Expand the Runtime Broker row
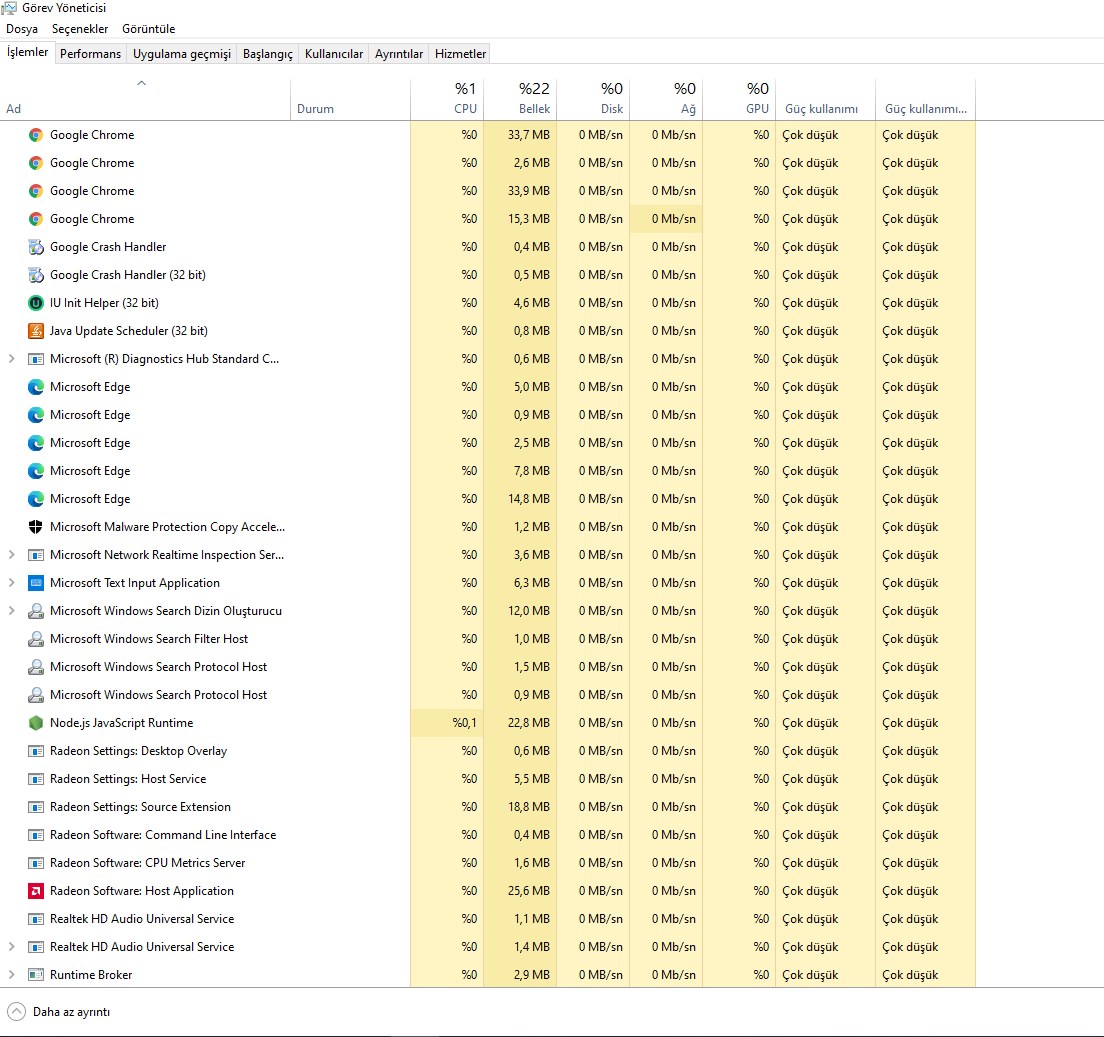1104x1037 pixels. pyautogui.click(x=11, y=975)
